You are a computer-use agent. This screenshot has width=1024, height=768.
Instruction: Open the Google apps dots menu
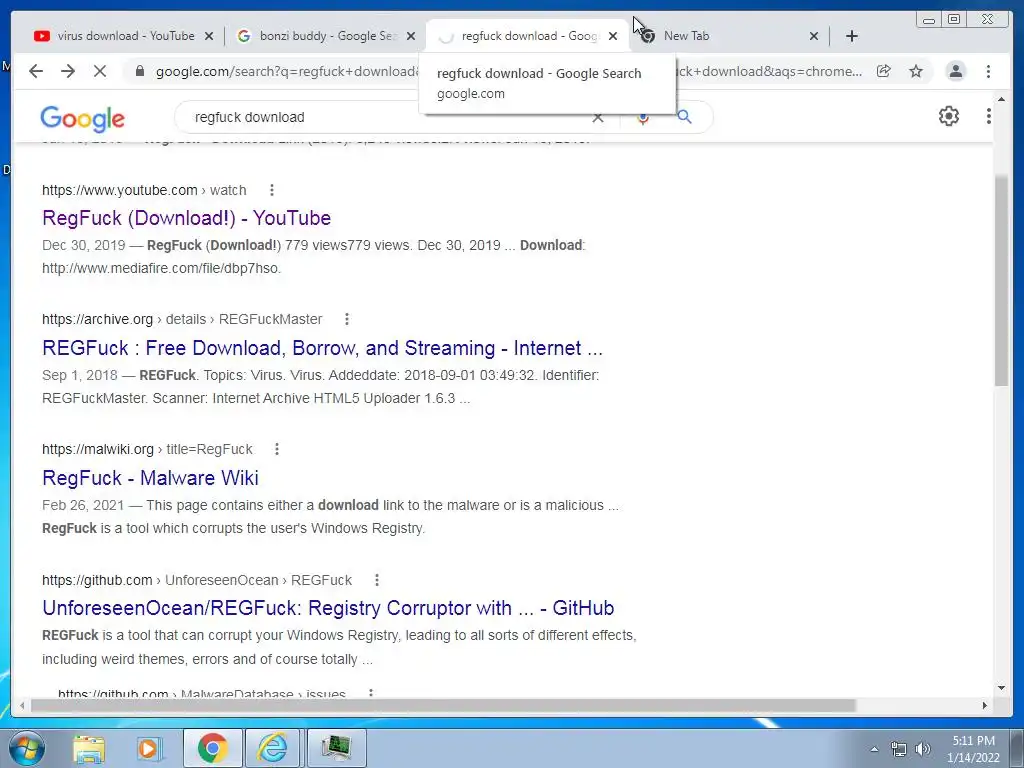pyautogui.click(x=989, y=116)
